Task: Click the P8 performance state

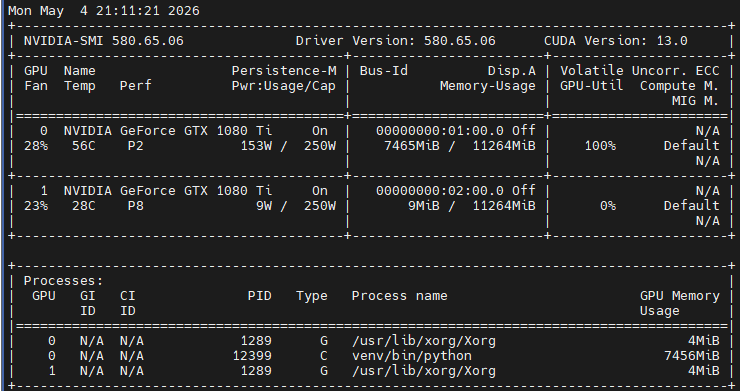Action: (135, 206)
